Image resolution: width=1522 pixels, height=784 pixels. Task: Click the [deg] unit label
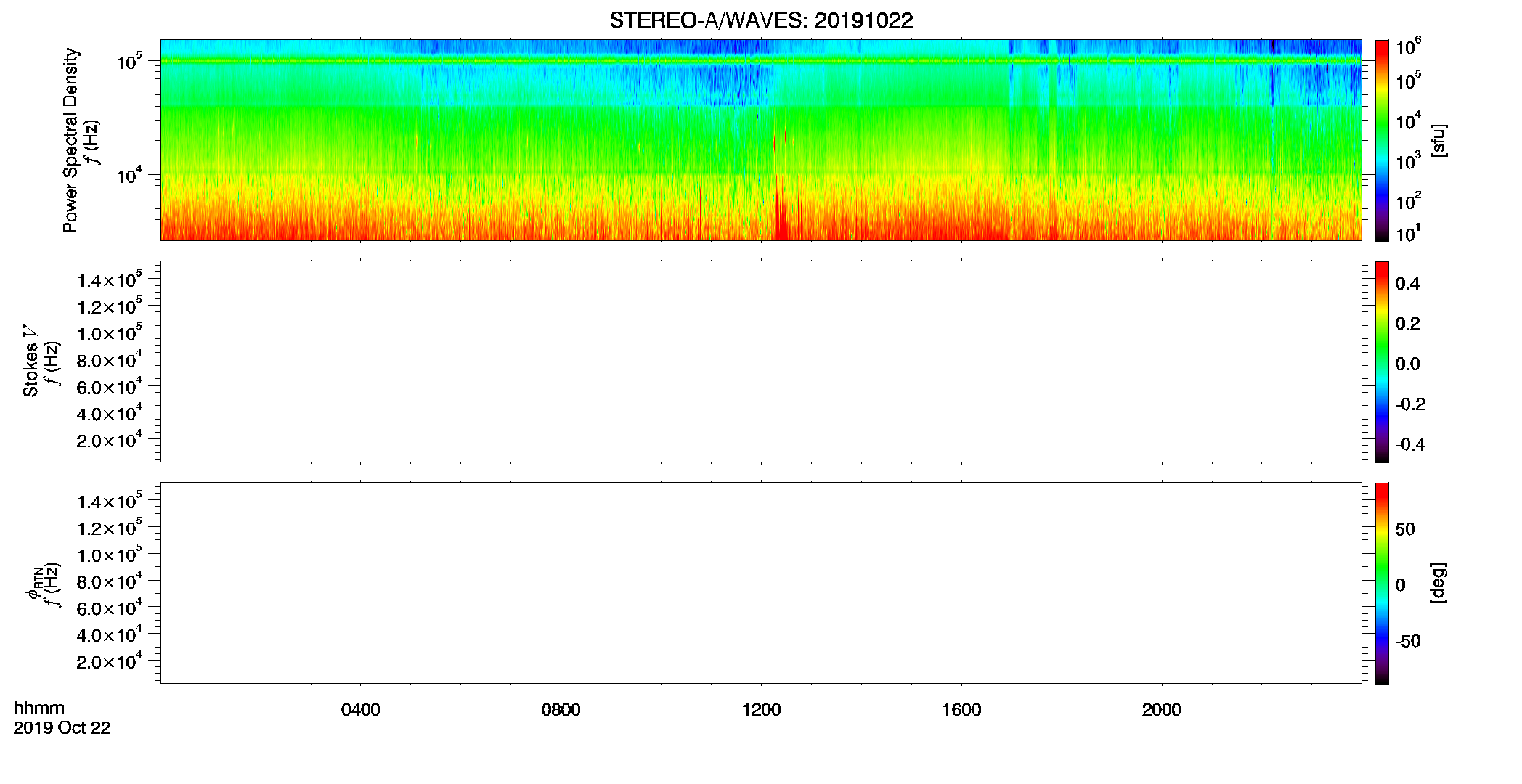(x=1439, y=583)
